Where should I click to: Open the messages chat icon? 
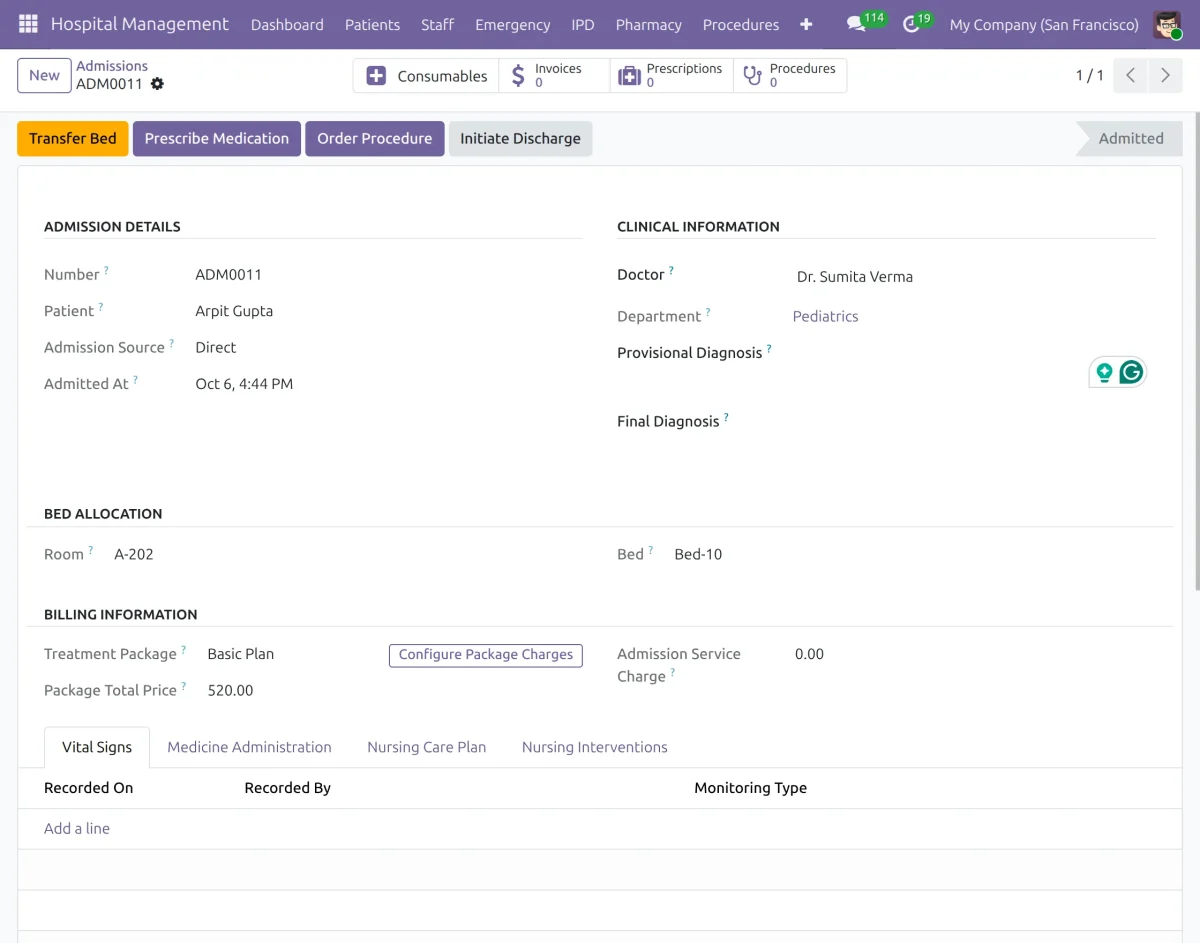pyautogui.click(x=856, y=24)
